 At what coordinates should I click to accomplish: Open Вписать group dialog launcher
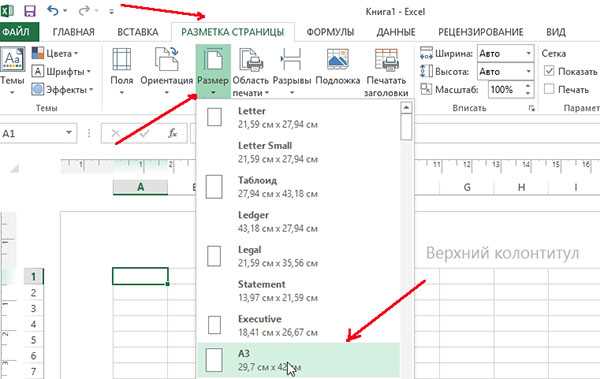click(532, 108)
